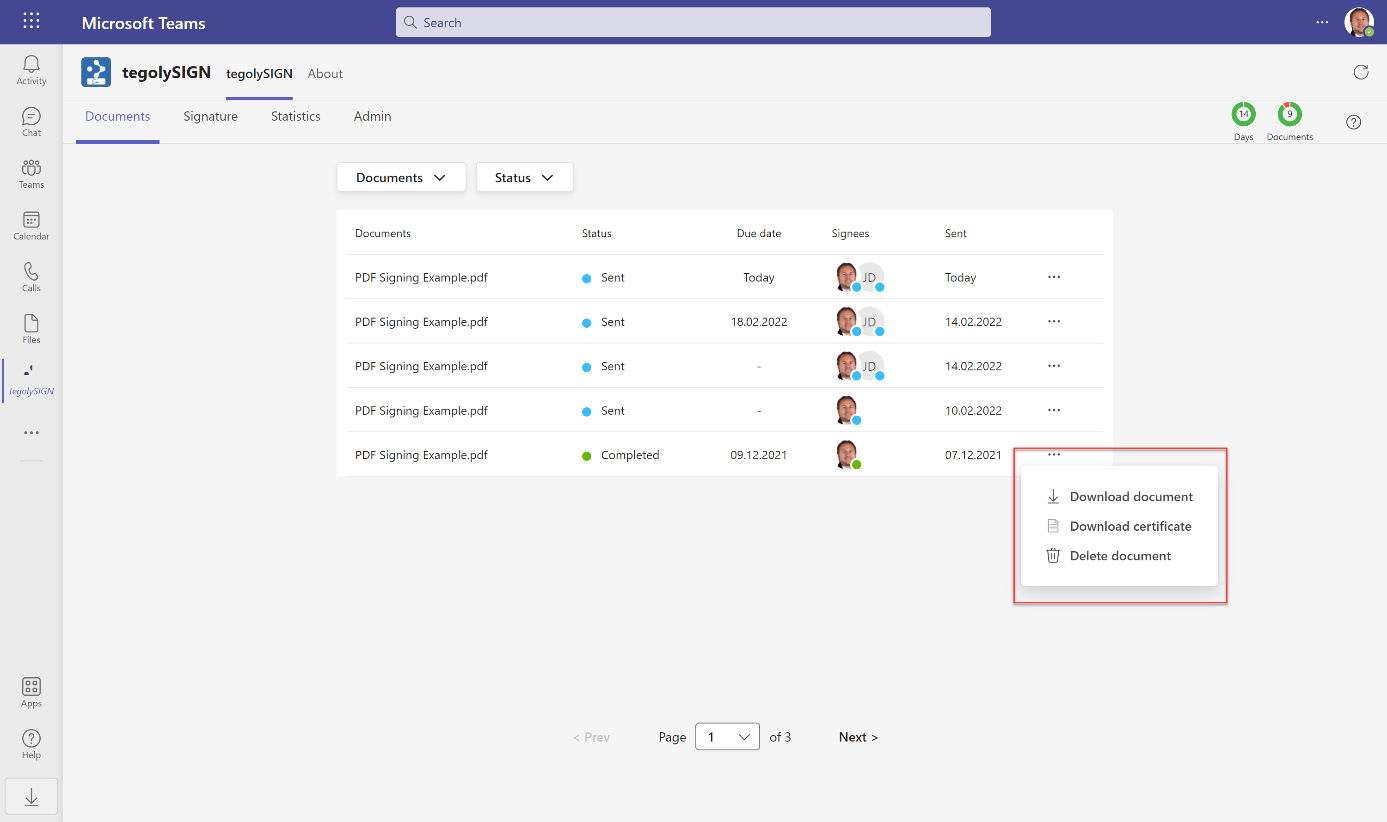Select tegolySIGN app in left rail
Image resolution: width=1387 pixels, height=822 pixels.
point(31,380)
